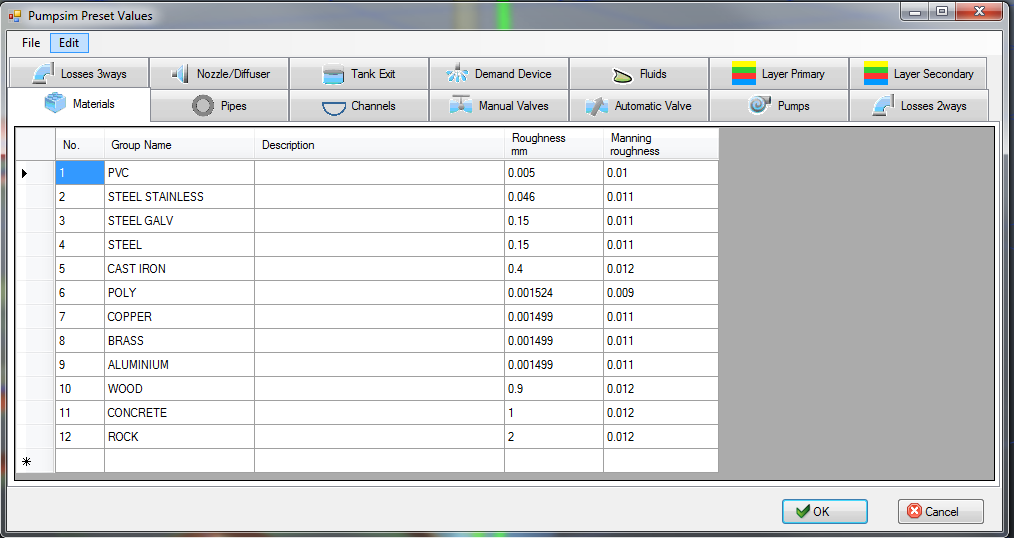This screenshot has height=538, width=1014.
Task: Click the Manual Valves icon
Action: [x=461, y=105]
